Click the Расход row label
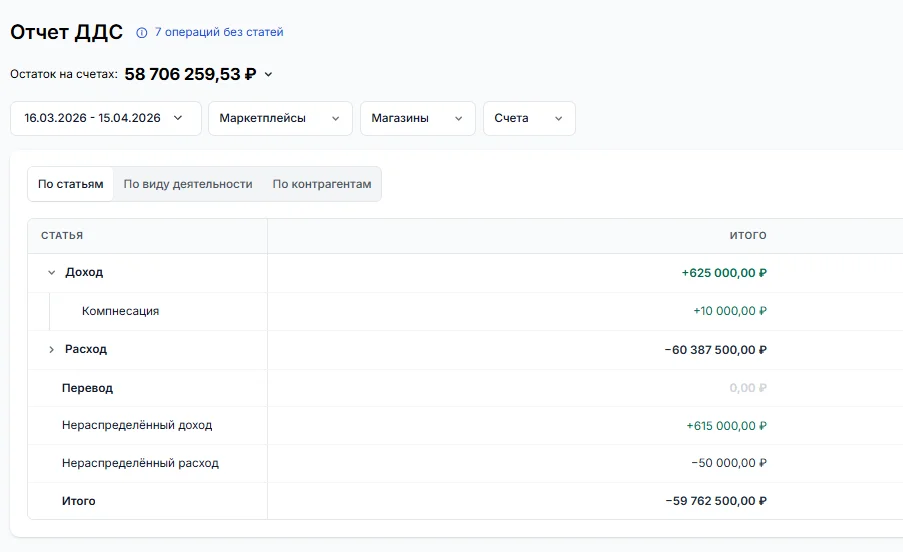This screenshot has width=903, height=552. pos(86,349)
